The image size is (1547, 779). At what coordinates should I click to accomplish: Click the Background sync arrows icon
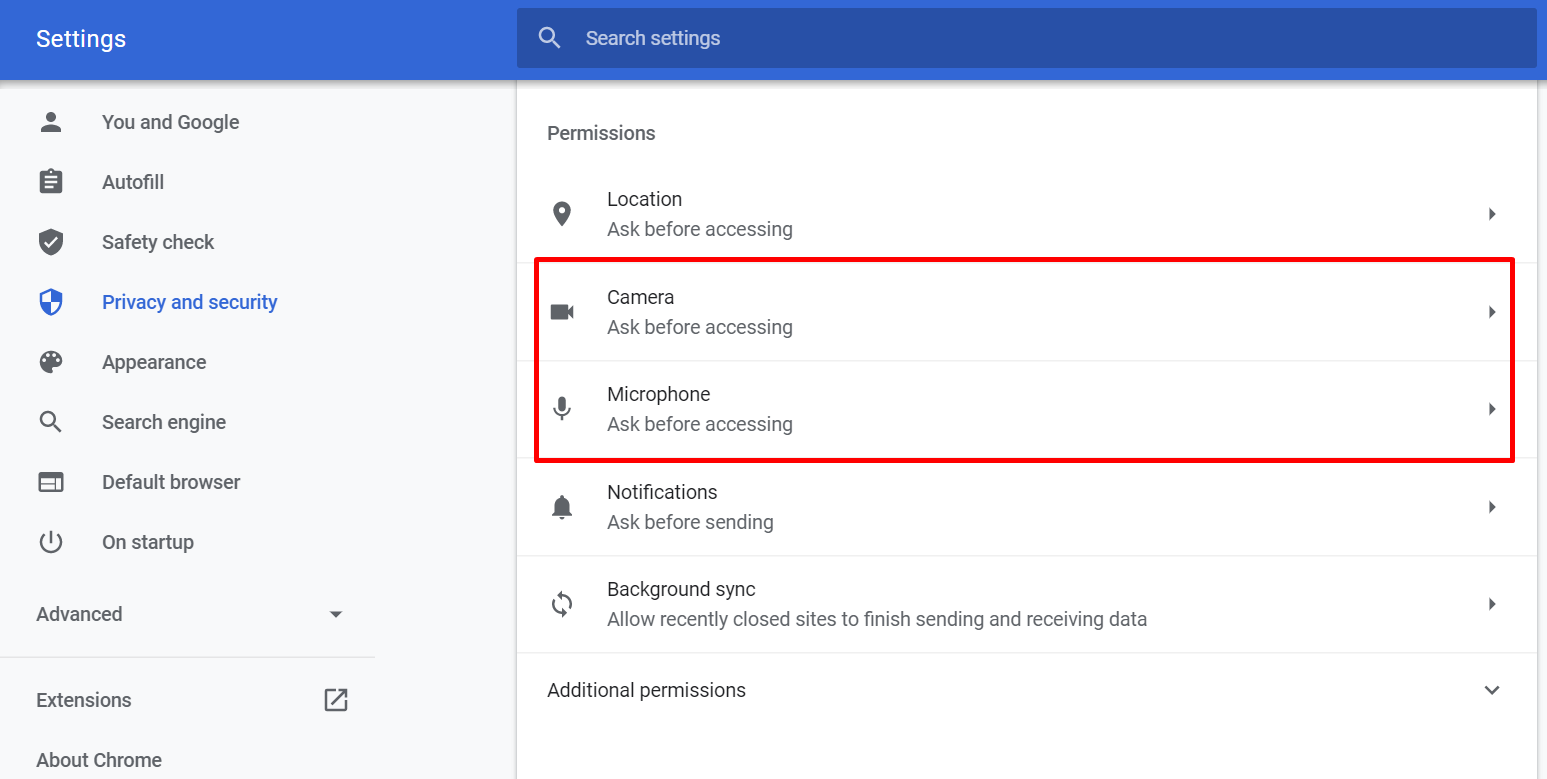[x=562, y=604]
